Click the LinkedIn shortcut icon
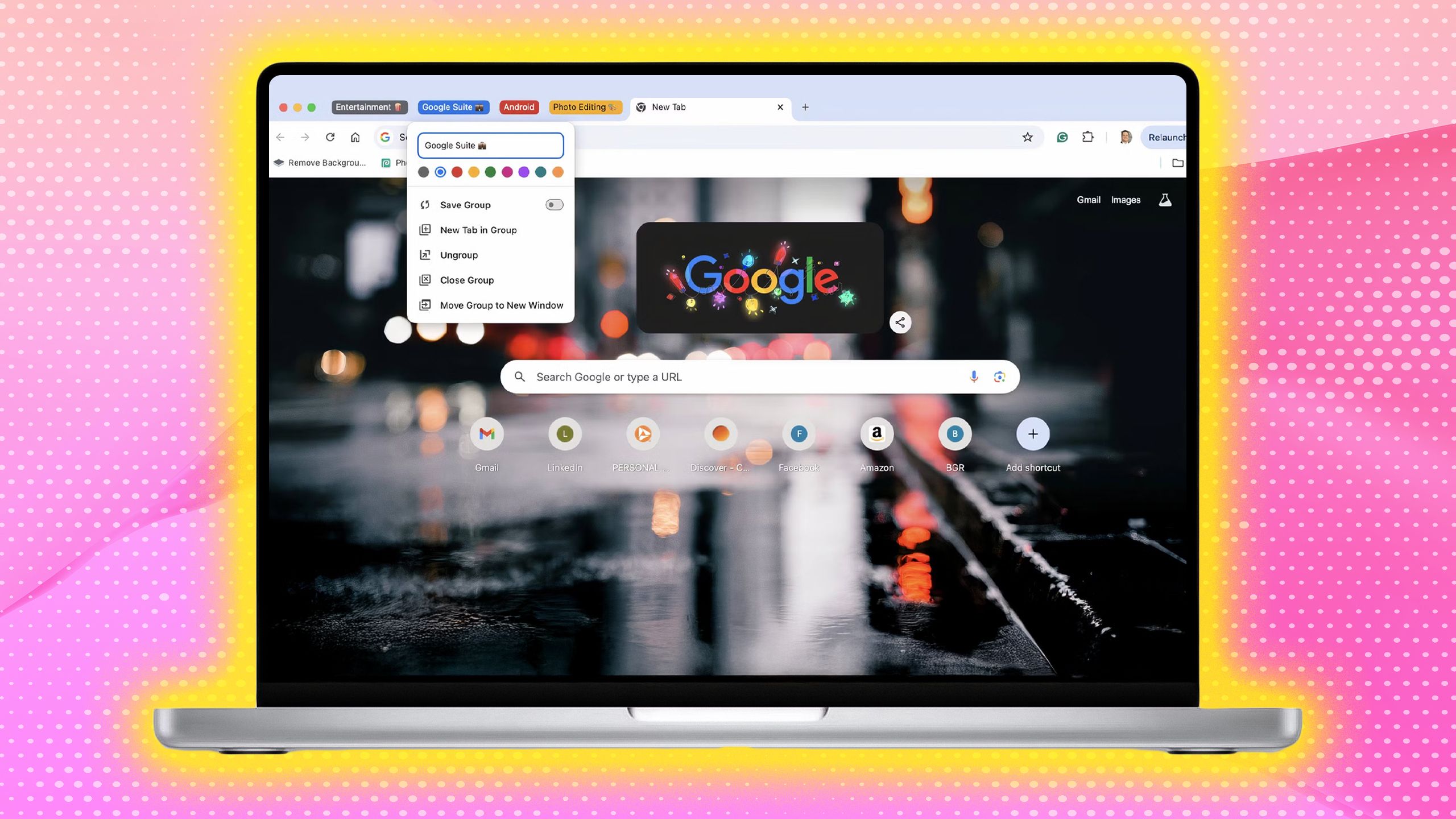Image resolution: width=1456 pixels, height=819 pixels. pos(564,433)
